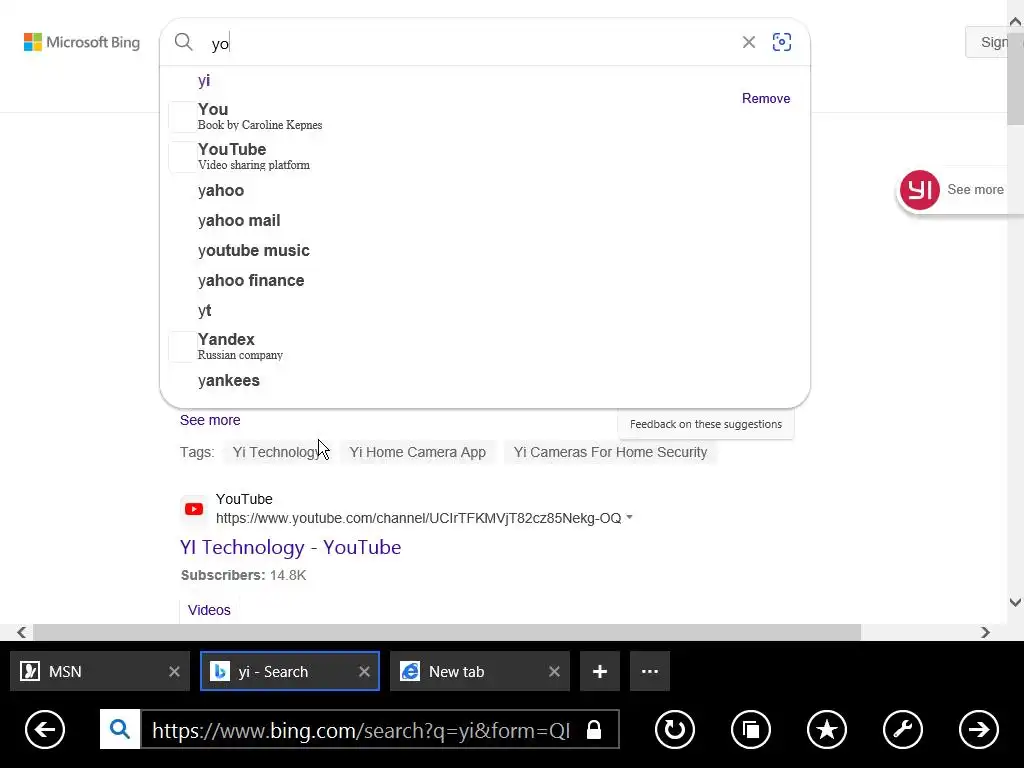Click the address bar search magnifier icon

(x=120, y=729)
